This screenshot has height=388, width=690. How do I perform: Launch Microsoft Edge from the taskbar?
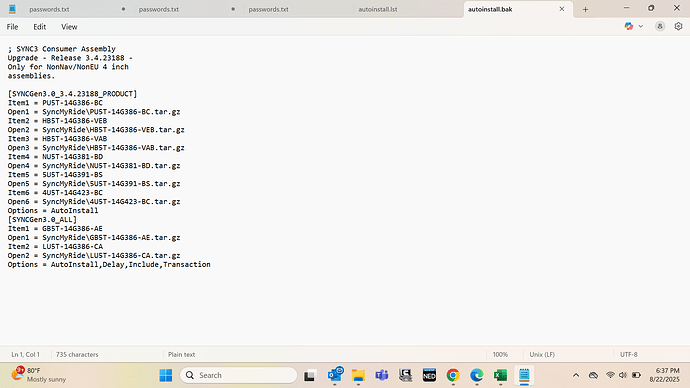coord(477,375)
